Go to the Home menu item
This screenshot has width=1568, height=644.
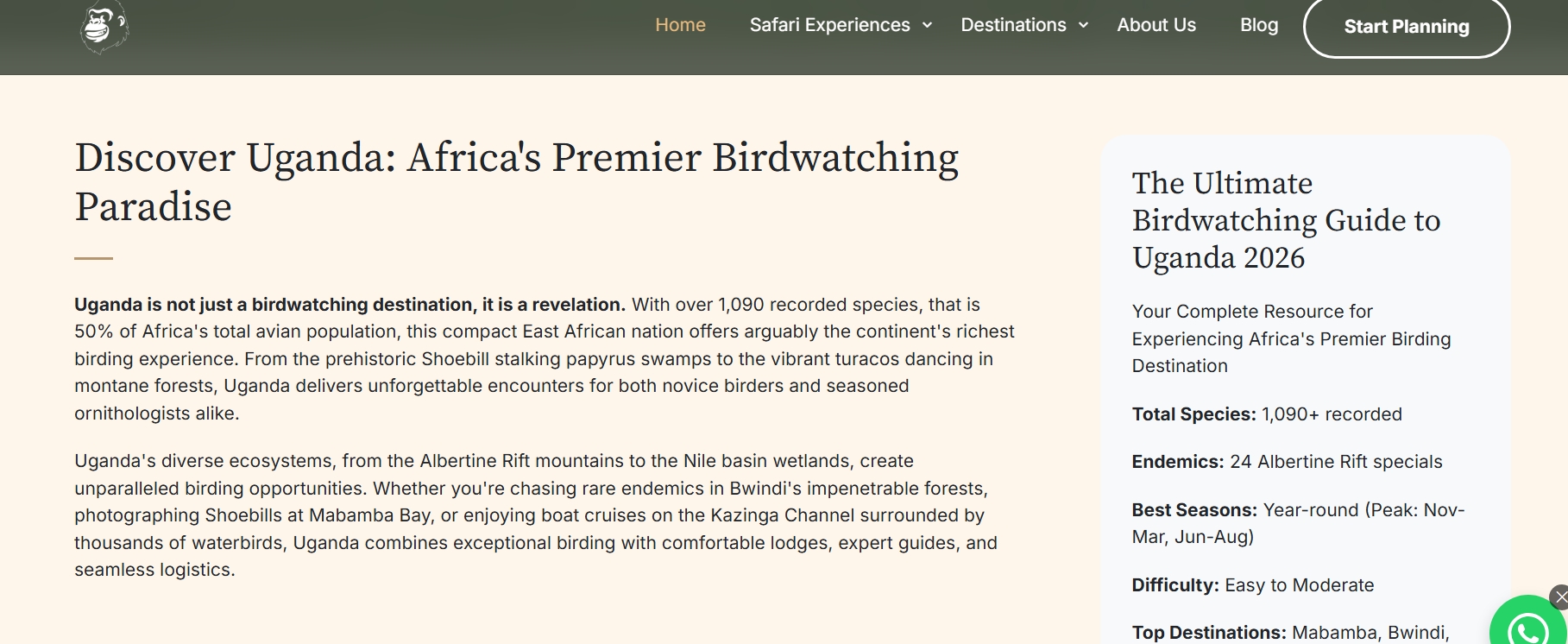tap(680, 25)
